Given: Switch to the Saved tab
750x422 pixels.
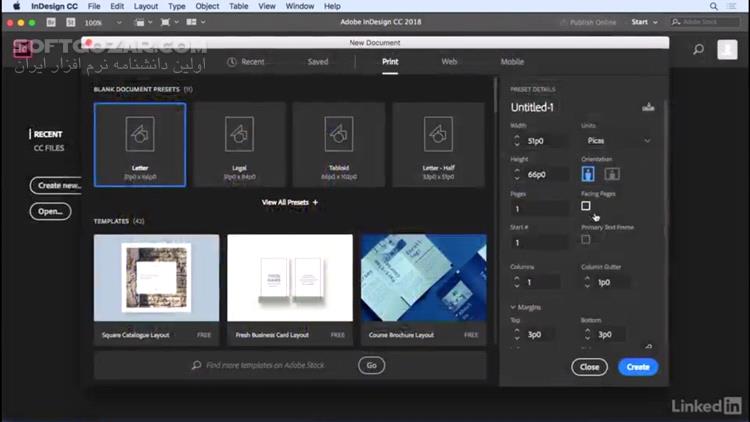Looking at the screenshot, I should coord(318,62).
